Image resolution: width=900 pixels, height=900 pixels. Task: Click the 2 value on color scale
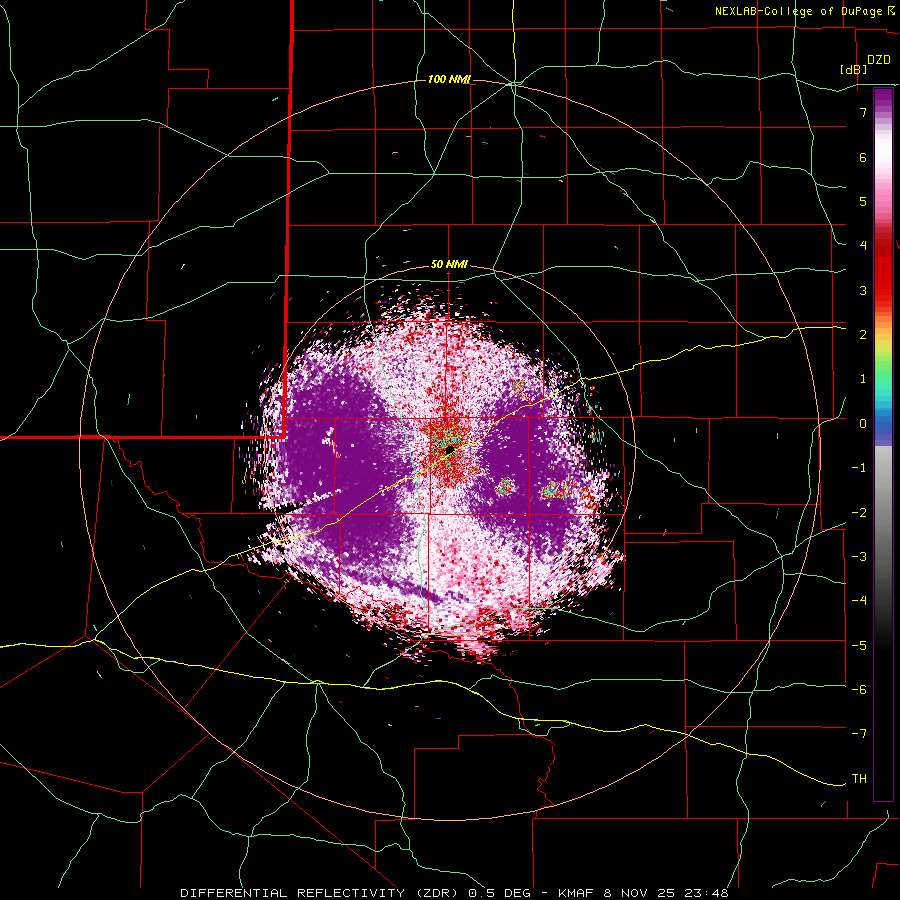tap(863, 335)
